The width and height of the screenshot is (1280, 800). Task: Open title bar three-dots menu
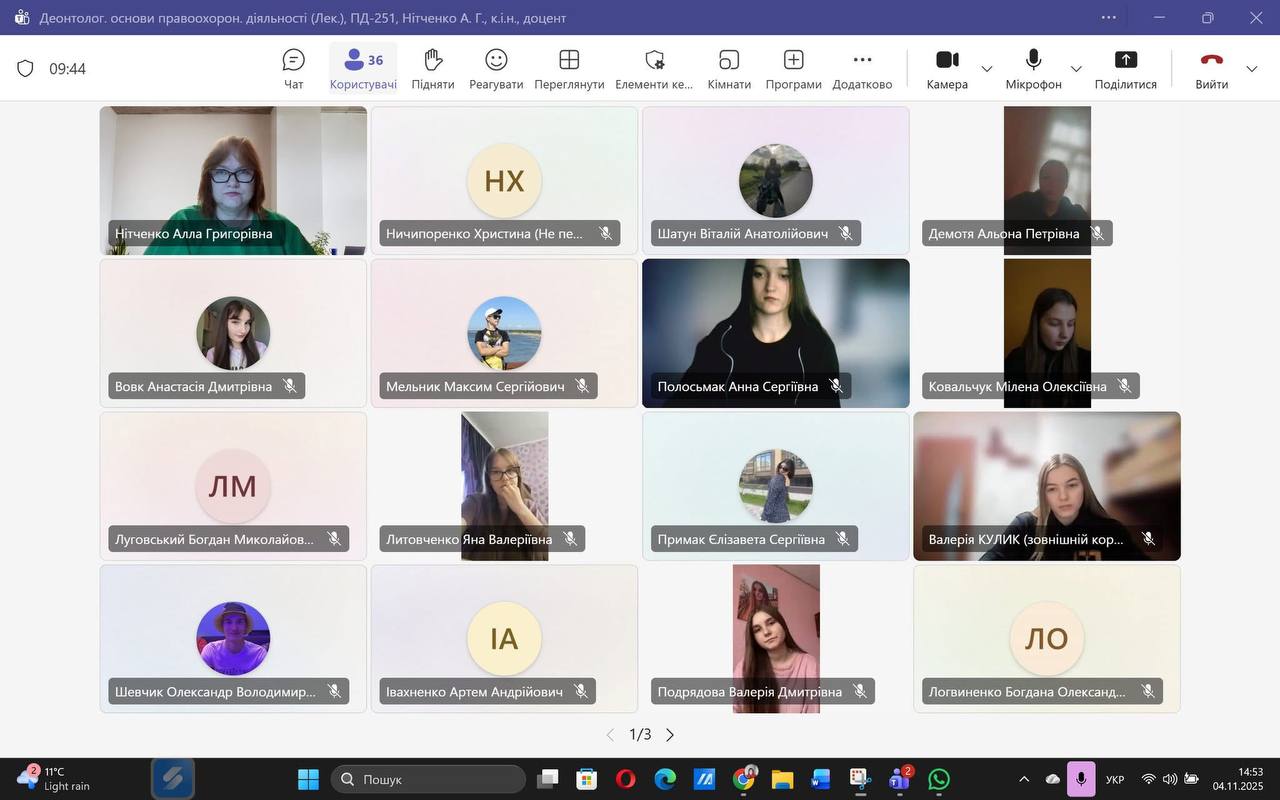(1109, 17)
